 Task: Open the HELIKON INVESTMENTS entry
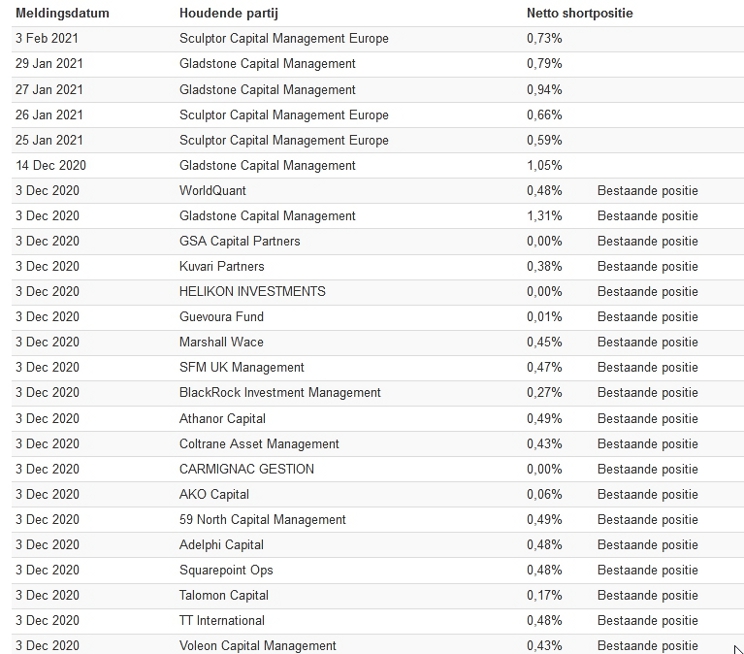coord(252,291)
